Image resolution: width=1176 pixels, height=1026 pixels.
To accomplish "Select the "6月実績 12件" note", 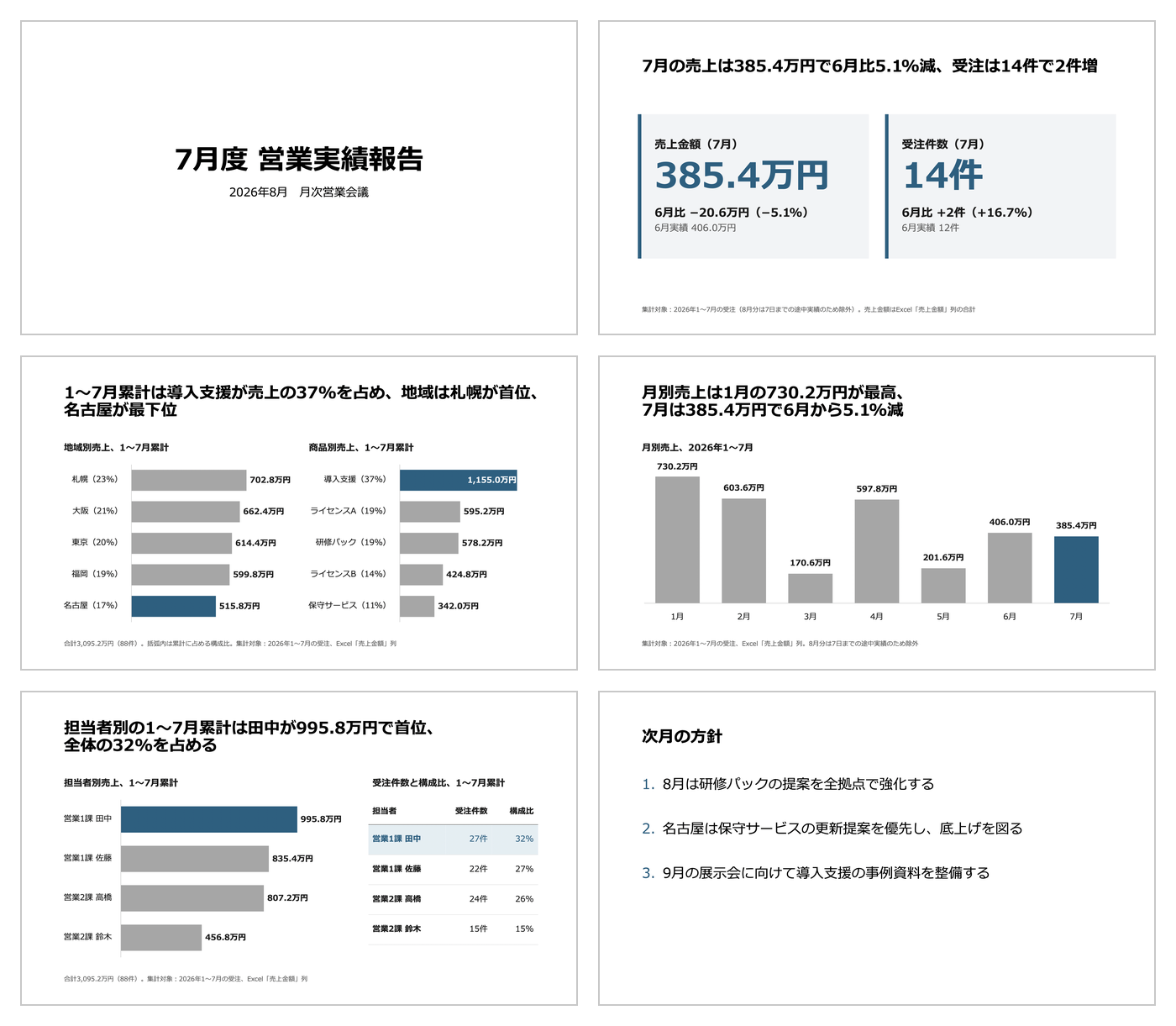I will [931, 228].
